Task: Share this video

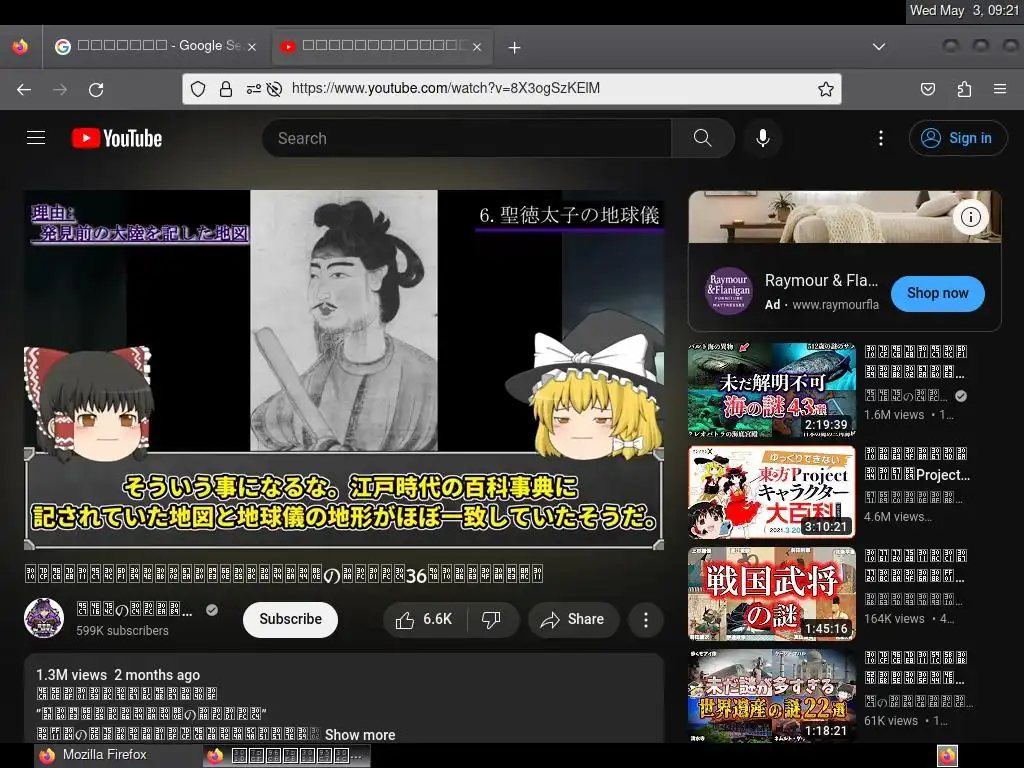Action: point(573,619)
